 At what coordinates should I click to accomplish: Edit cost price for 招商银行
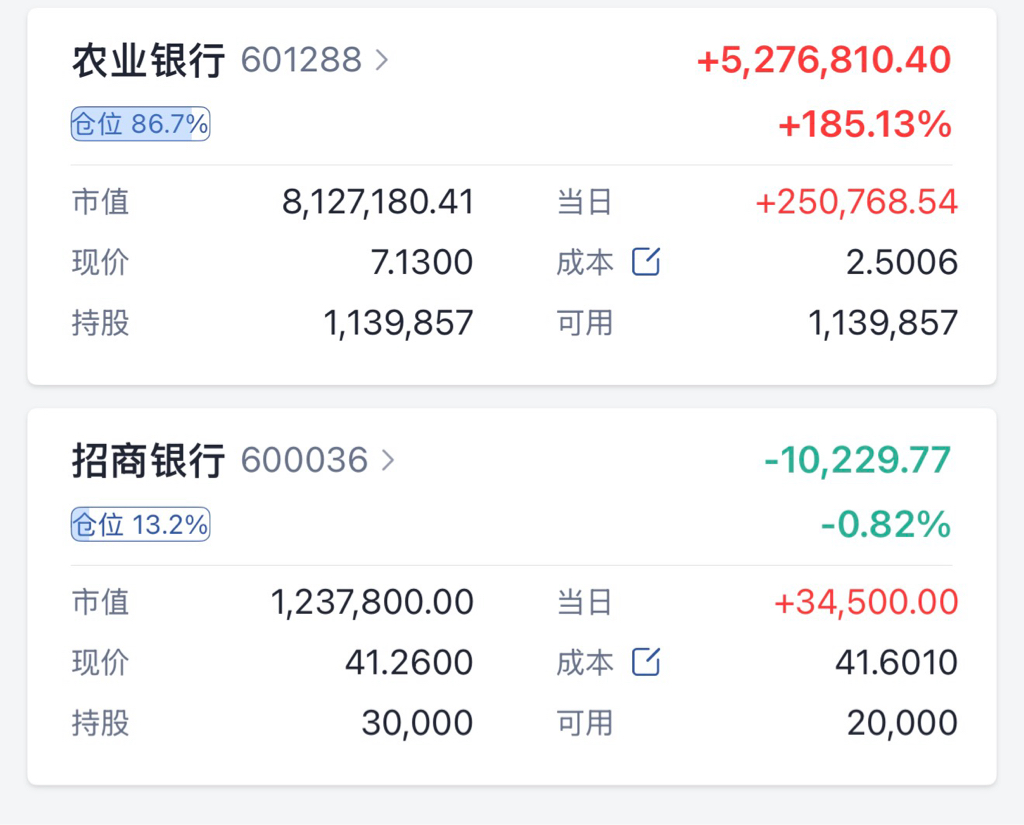[646, 662]
